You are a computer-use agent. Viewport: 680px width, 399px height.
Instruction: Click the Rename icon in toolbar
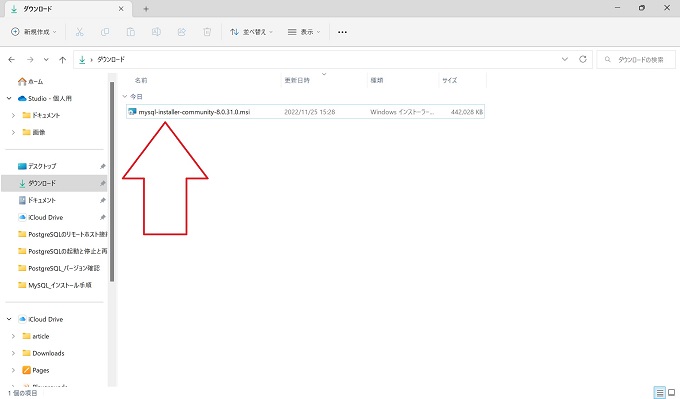pos(156,32)
